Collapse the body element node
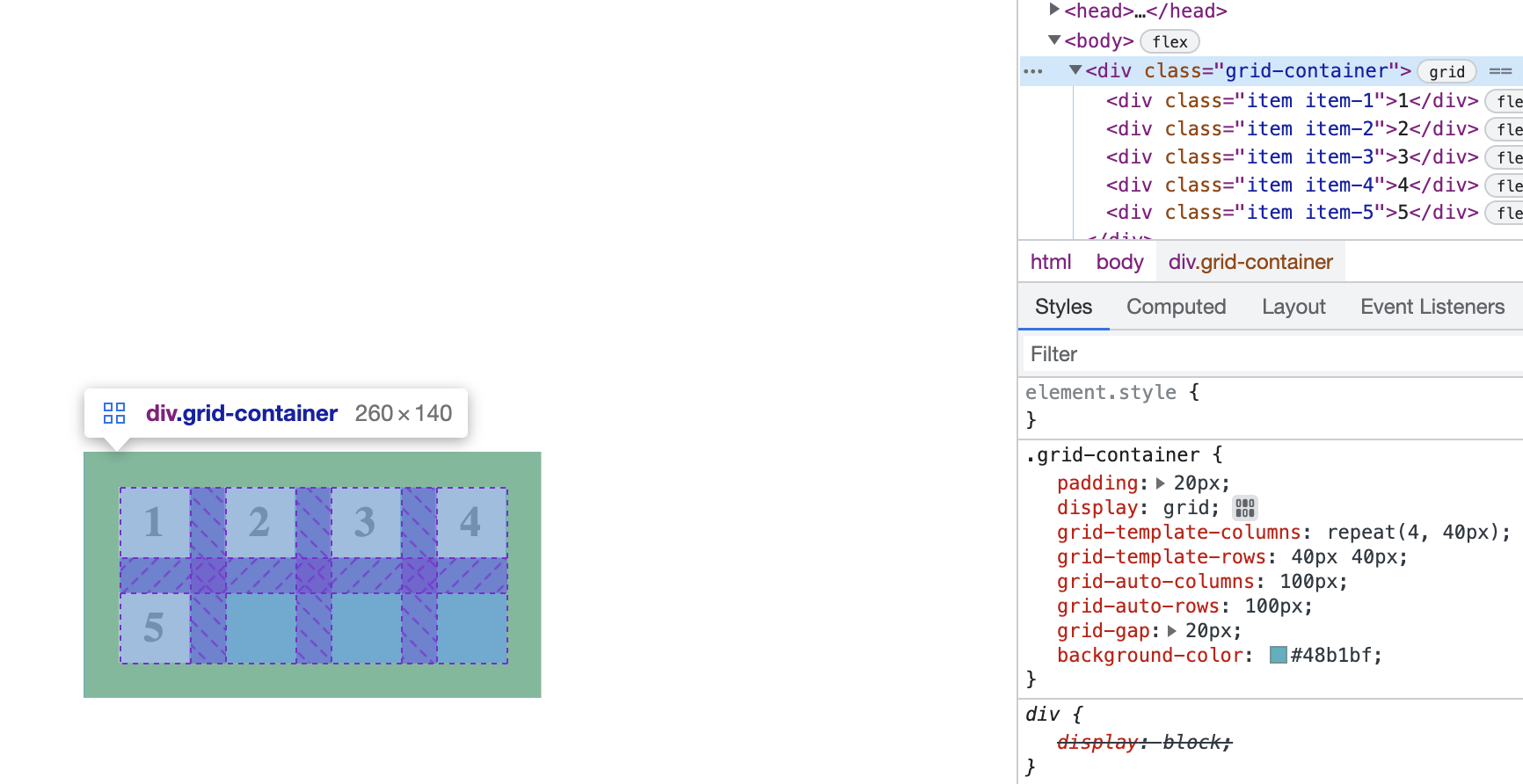This screenshot has height=784, width=1523. point(1054,40)
